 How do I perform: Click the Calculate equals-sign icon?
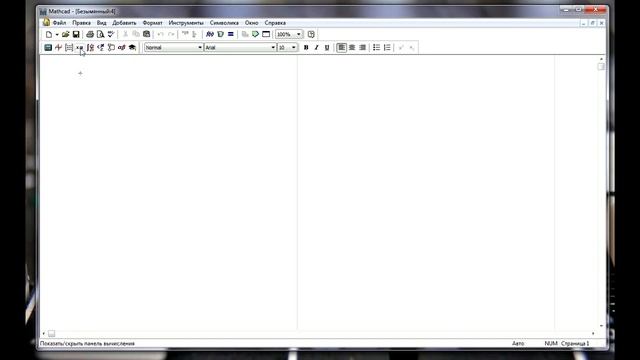(x=231, y=34)
